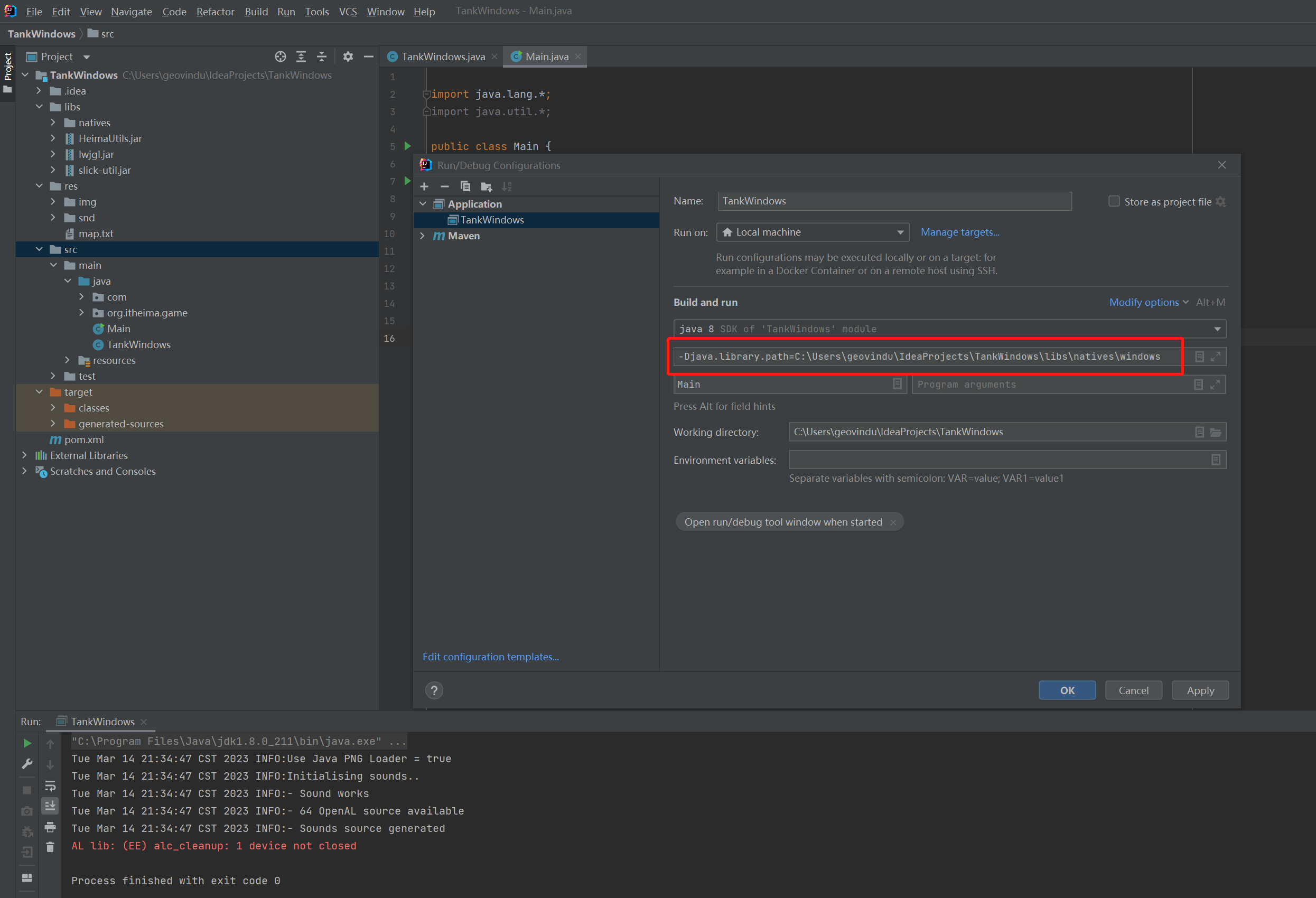The image size is (1316, 898).
Task: Toggle Scroll to End in Run console
Action: click(50, 806)
